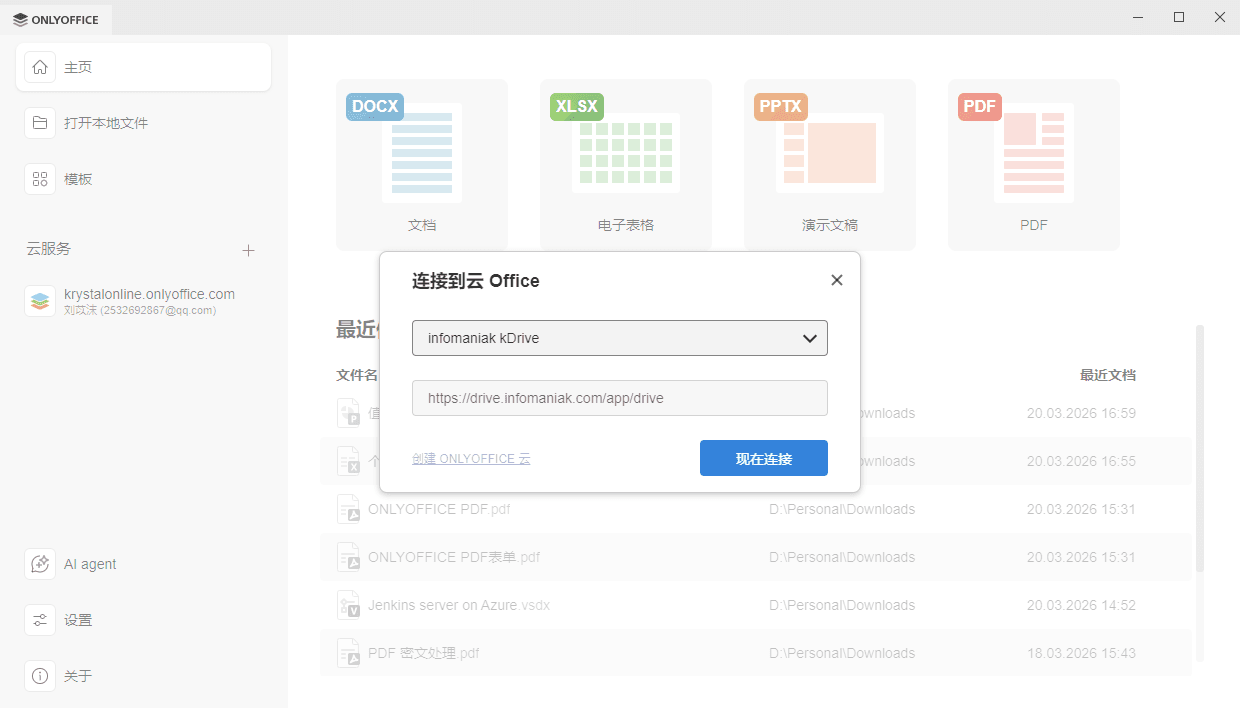Click the templates grid icon

click(x=40, y=179)
